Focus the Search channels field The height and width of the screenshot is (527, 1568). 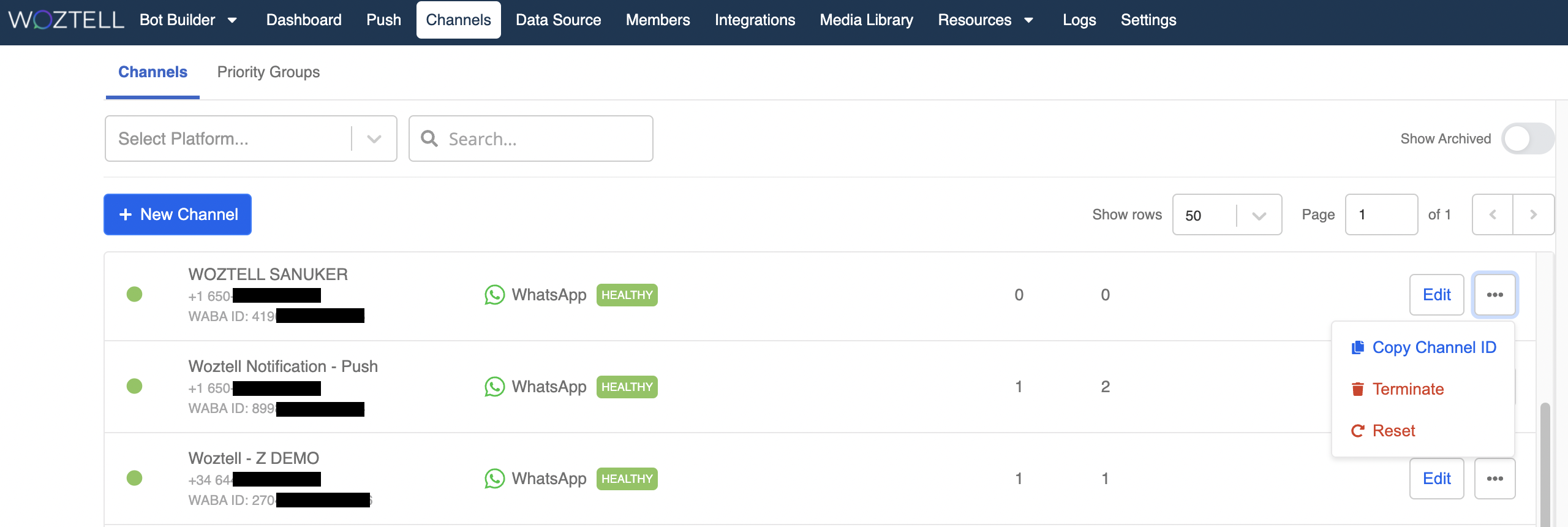[x=531, y=138]
